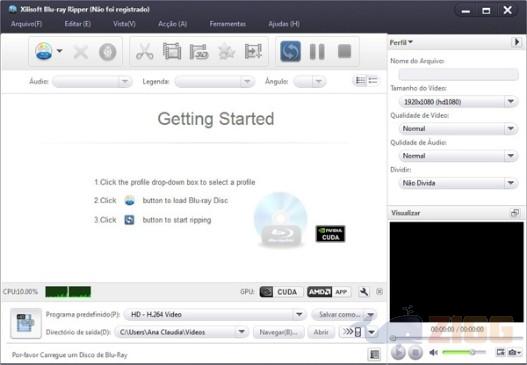Open the Arquivo menu

26,24
